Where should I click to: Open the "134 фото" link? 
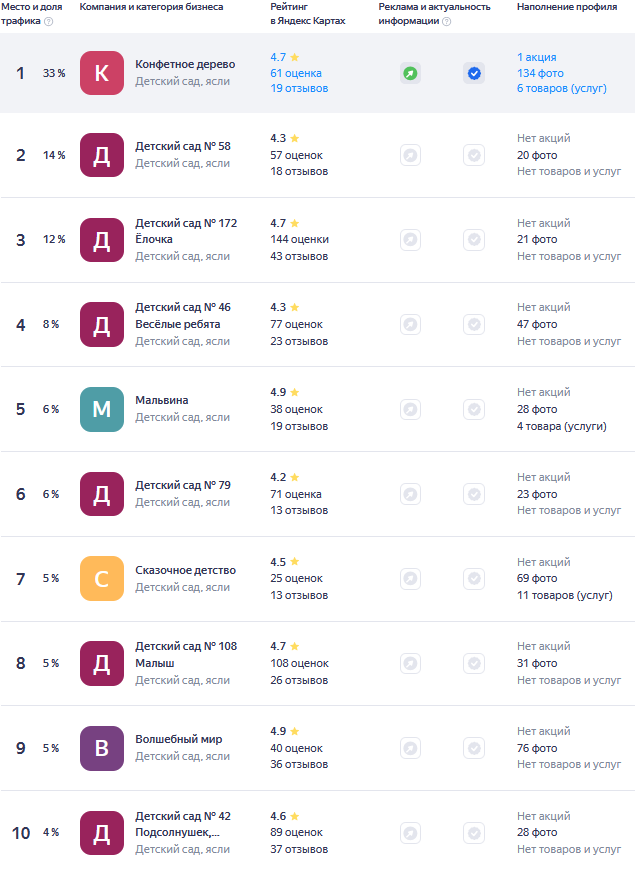(540, 73)
